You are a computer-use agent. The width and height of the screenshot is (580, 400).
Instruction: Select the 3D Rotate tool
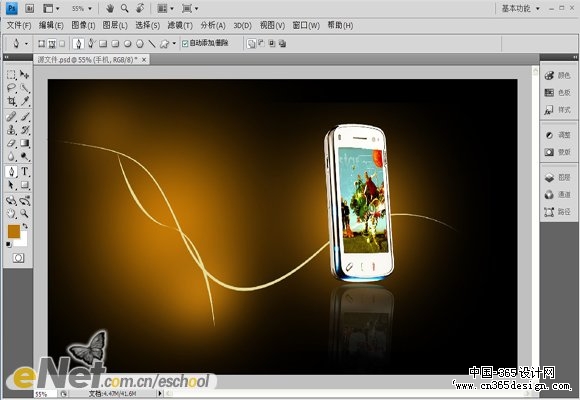(x=11, y=201)
